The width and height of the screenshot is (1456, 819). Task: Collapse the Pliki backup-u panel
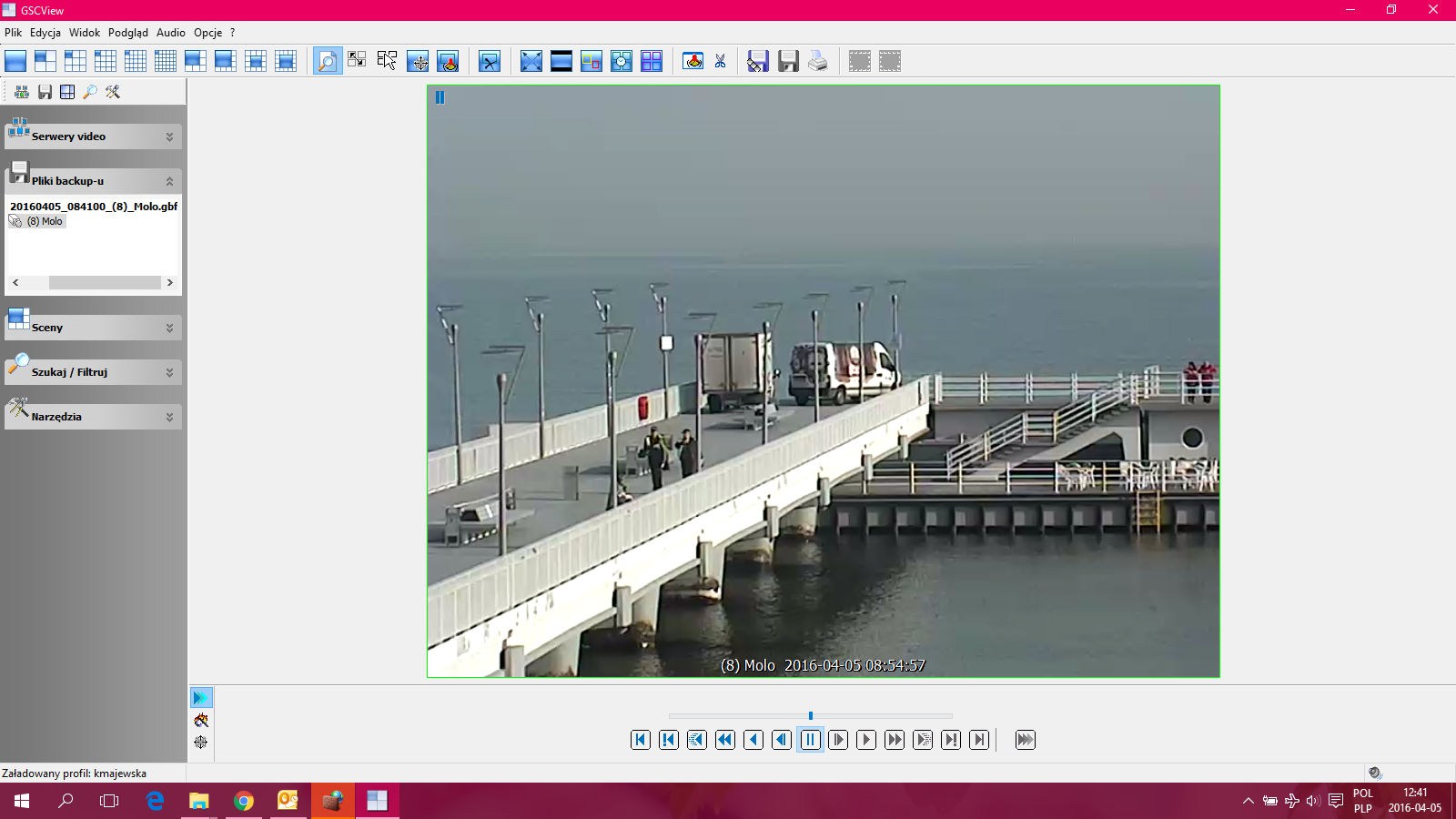tap(169, 182)
